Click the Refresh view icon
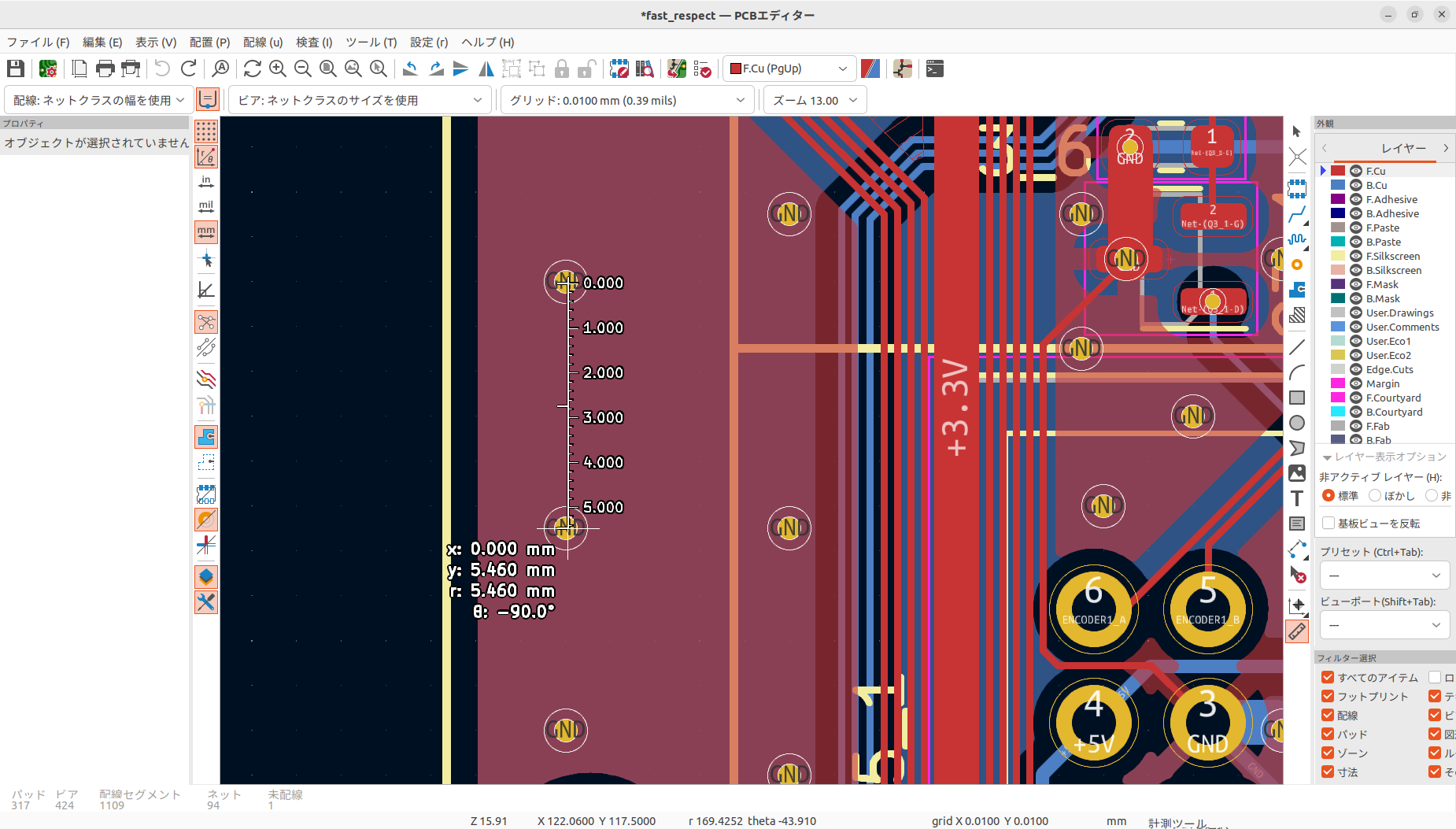The image size is (1456, 829). (252, 69)
